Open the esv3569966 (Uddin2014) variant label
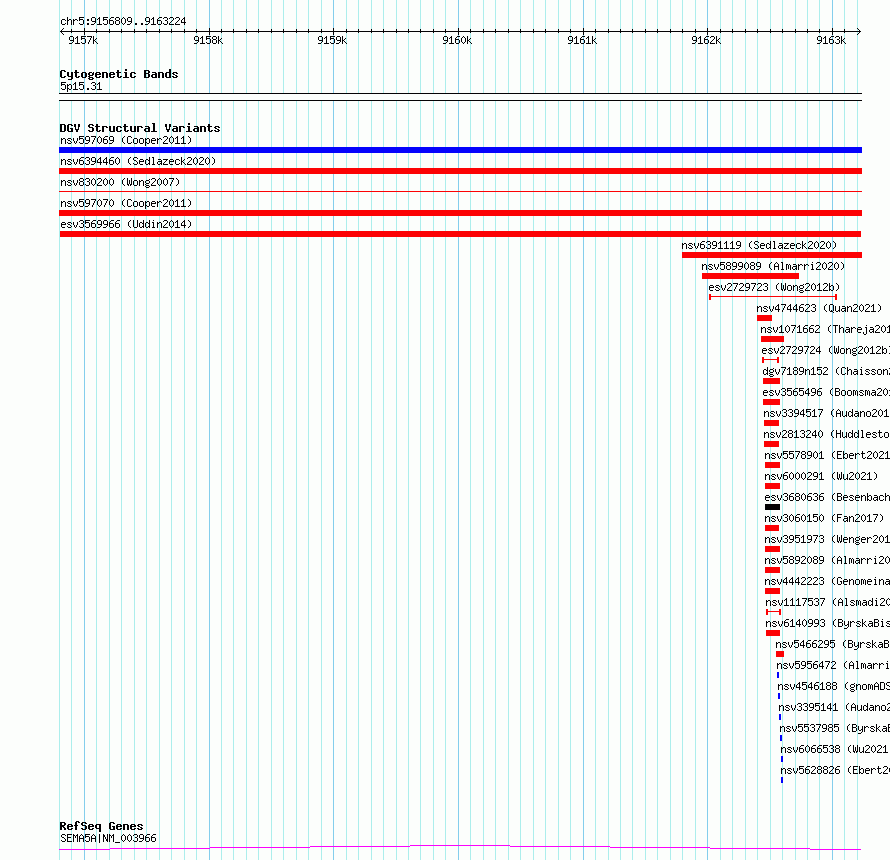The image size is (890, 860). click(x=126, y=224)
